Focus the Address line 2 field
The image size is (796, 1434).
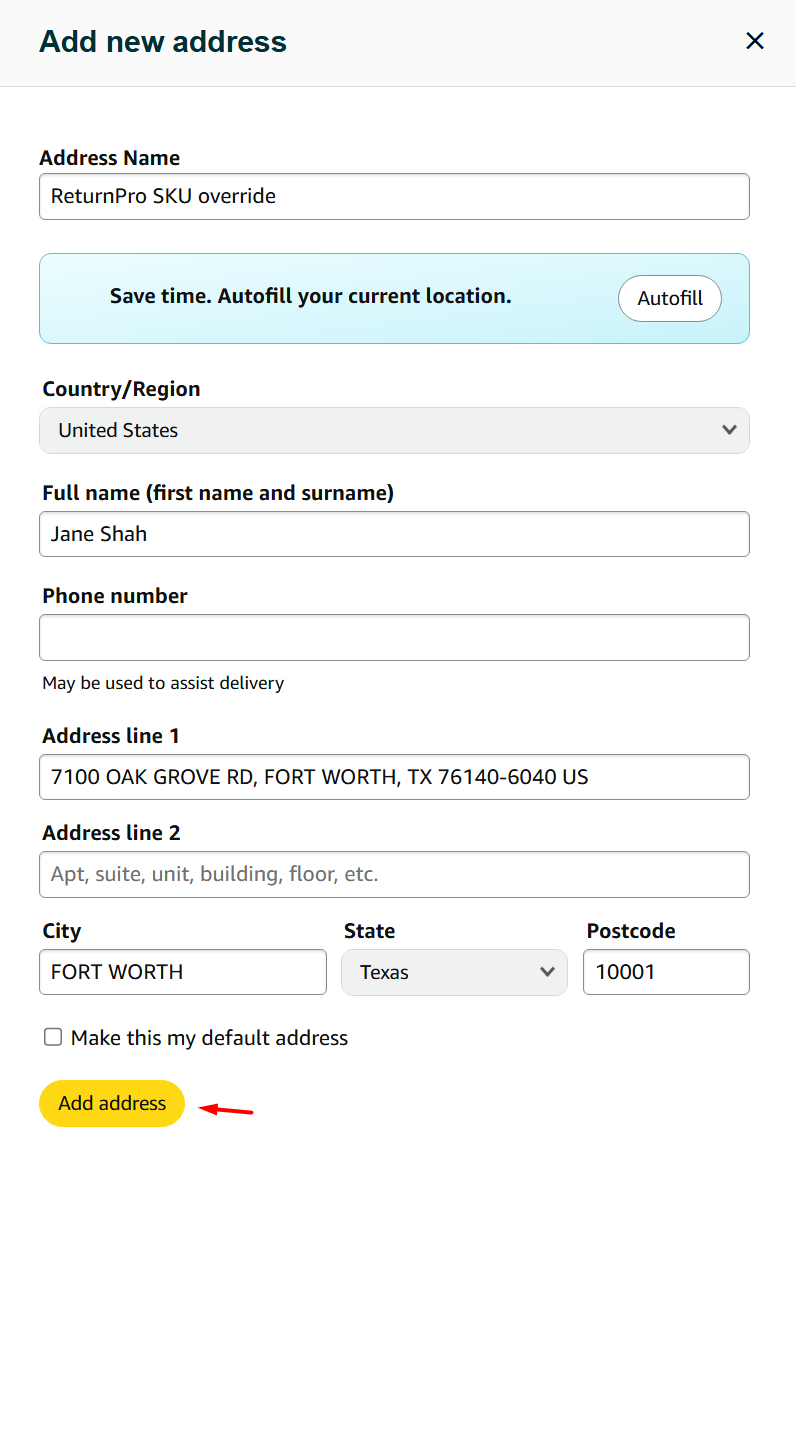pyautogui.click(x=394, y=874)
